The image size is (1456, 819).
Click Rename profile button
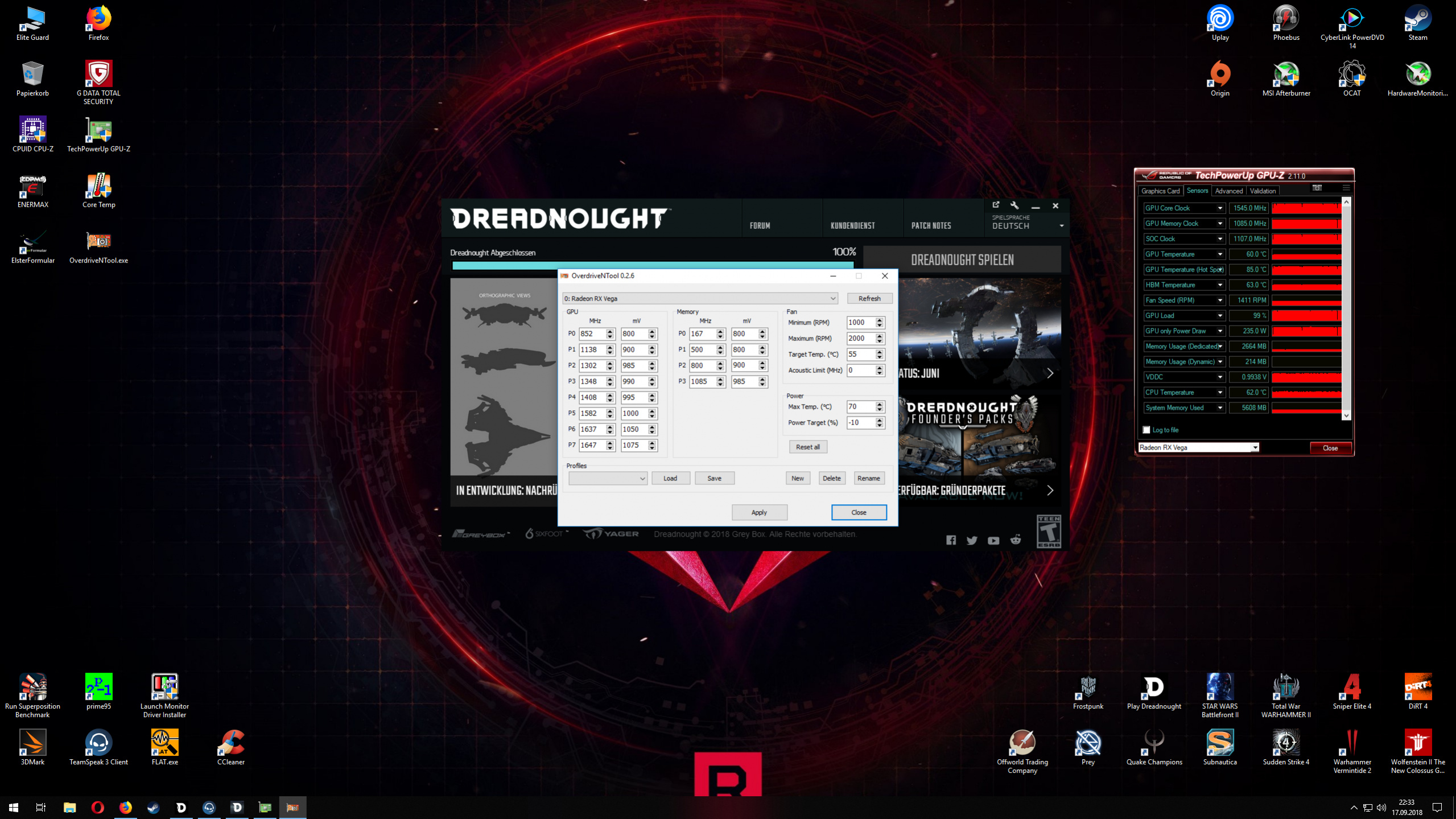[868, 478]
